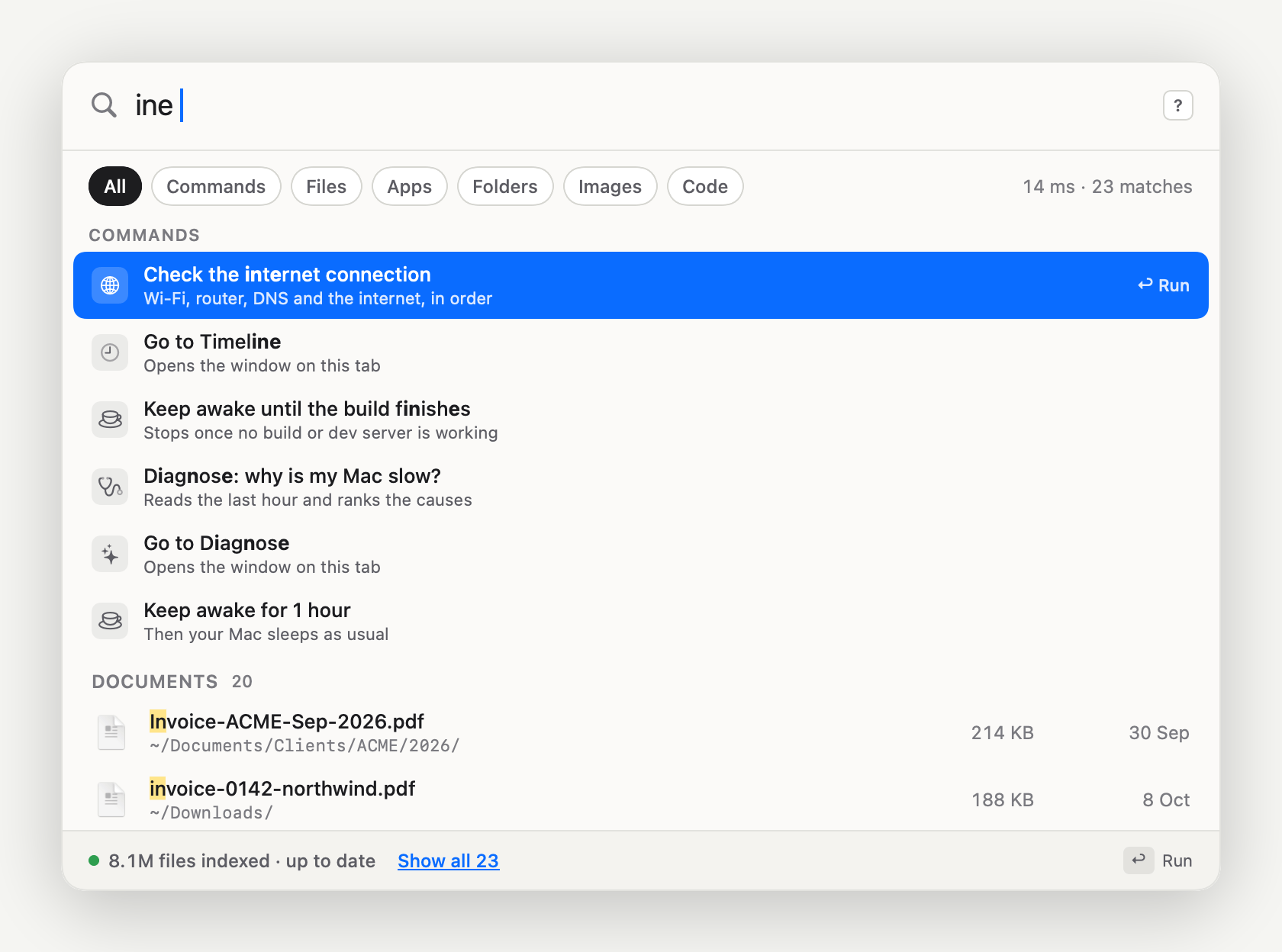Switch to the Images filter
The height and width of the screenshot is (952, 1282).
(x=610, y=186)
